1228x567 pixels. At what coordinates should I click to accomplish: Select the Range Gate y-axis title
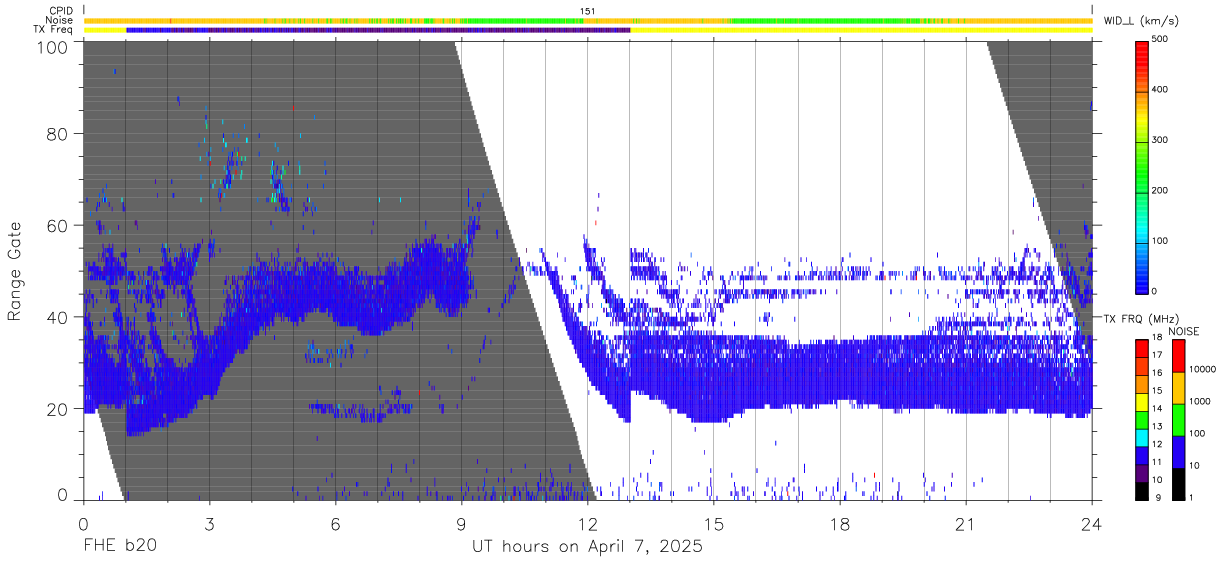pos(15,272)
